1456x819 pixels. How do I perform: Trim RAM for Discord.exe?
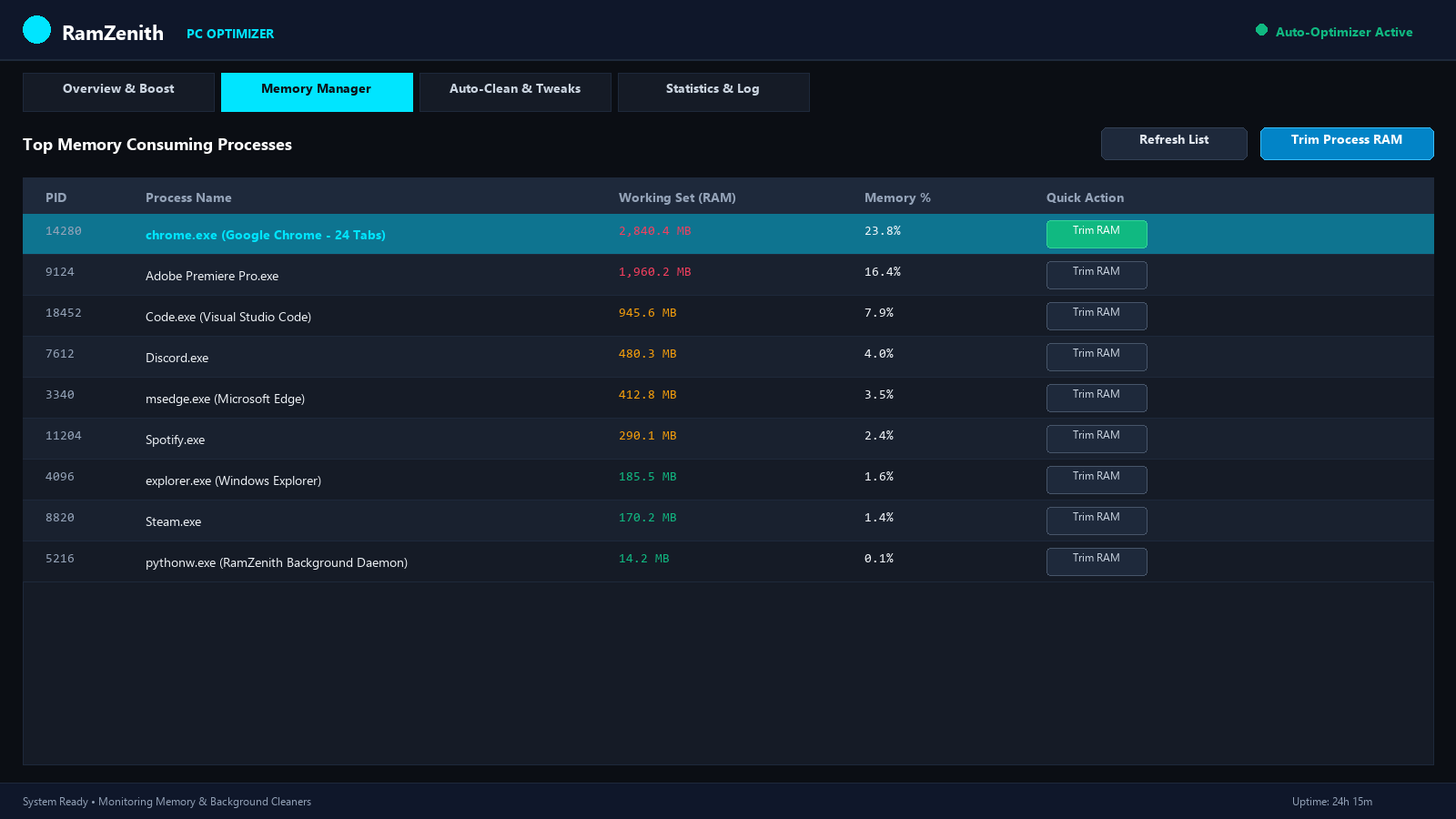coord(1097,357)
